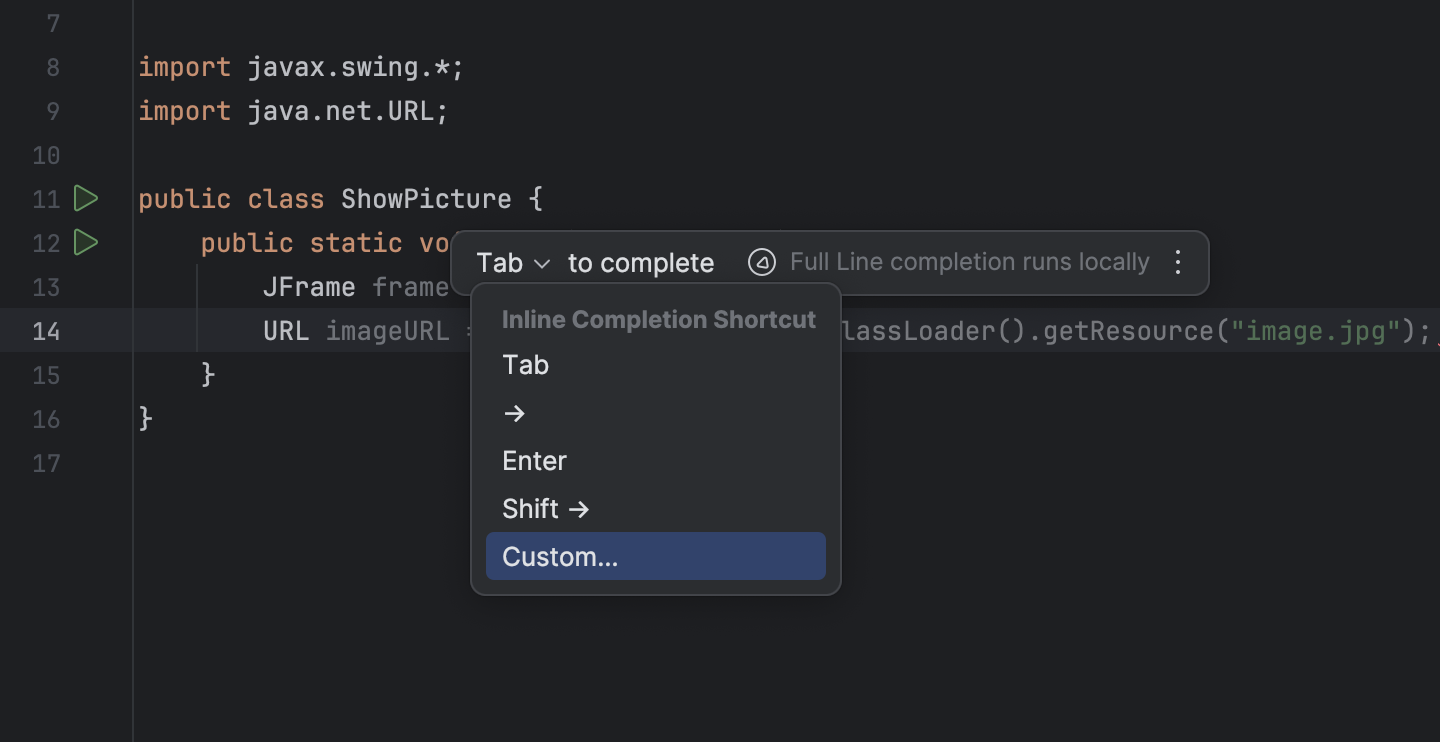Choose Shift right-arrow as completion shortcut

(546, 508)
